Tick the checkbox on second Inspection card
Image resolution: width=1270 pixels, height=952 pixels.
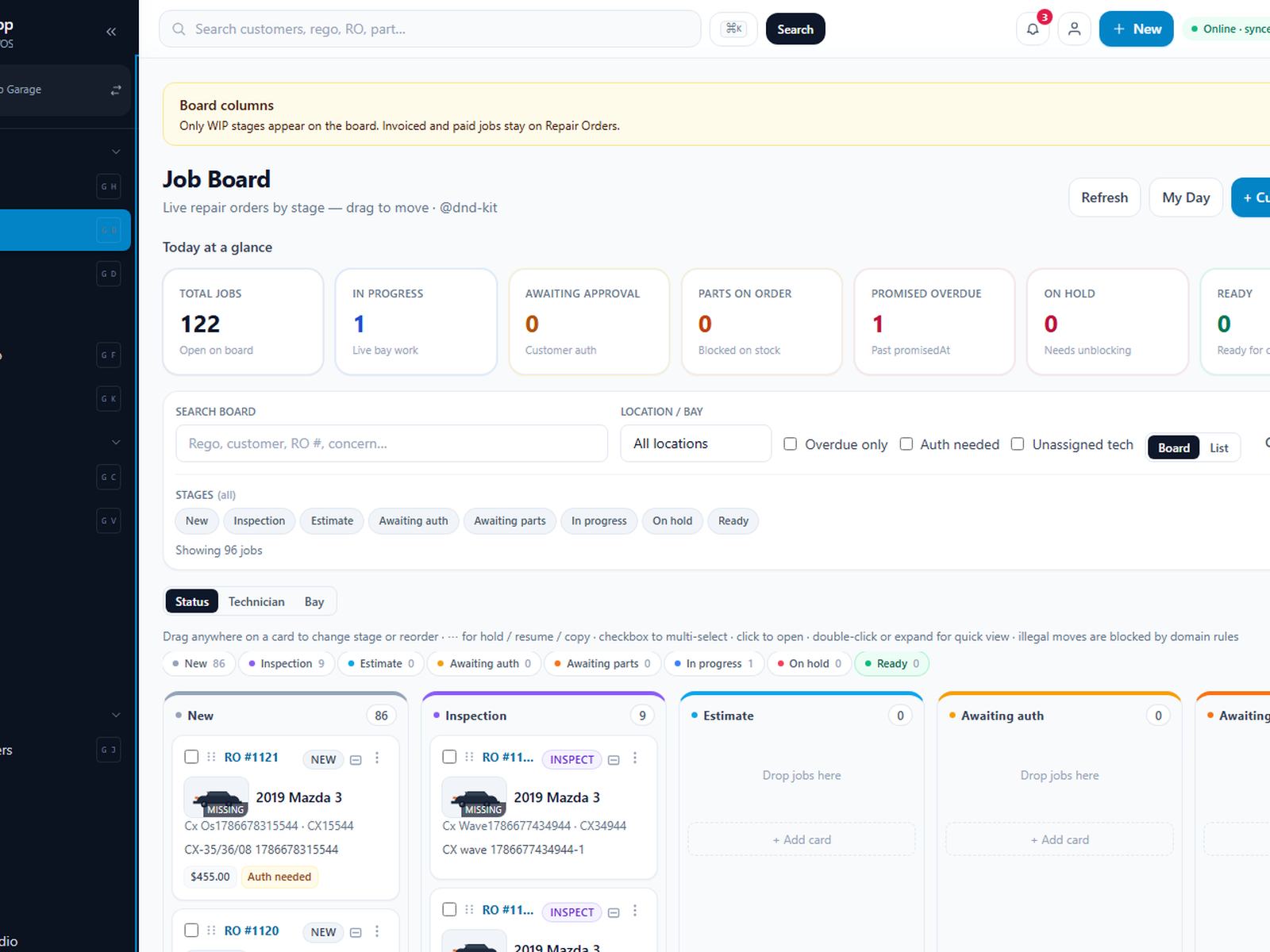point(449,909)
